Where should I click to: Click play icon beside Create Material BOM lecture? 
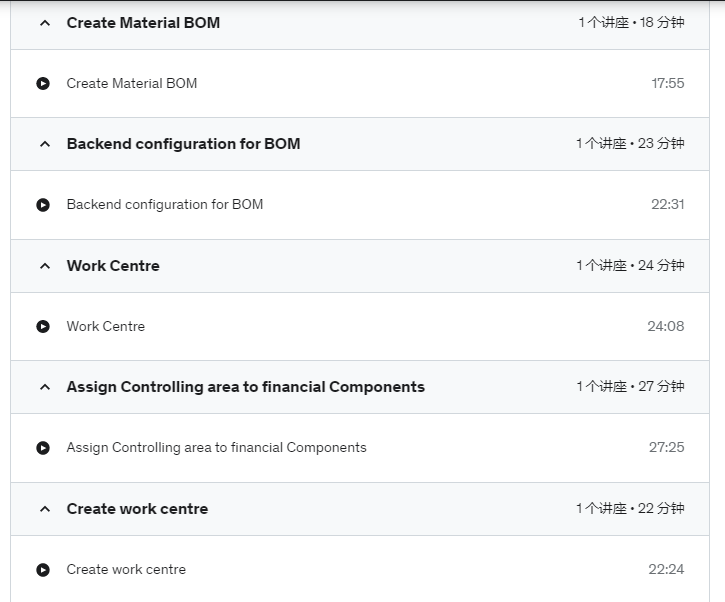tap(43, 83)
